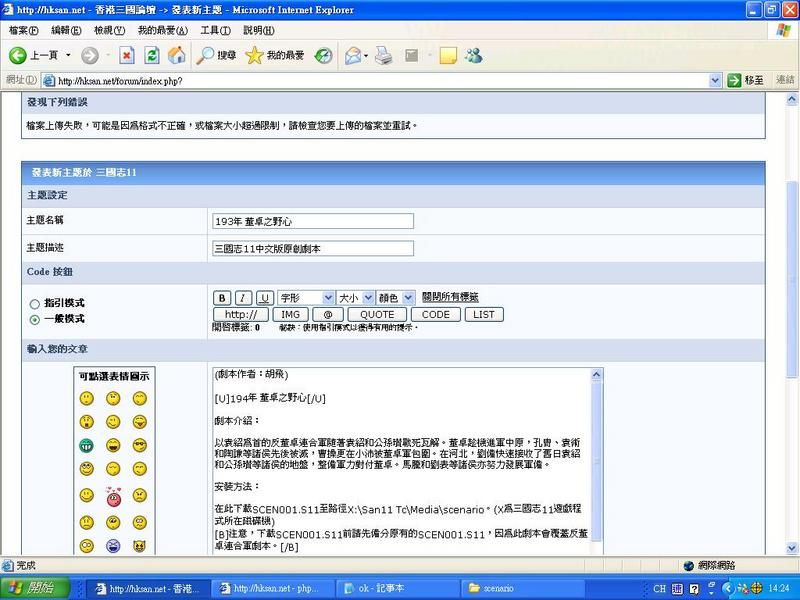The width and height of the screenshot is (800, 600).
Task: Expand the 大小 size dropdown
Action: [x=354, y=298]
